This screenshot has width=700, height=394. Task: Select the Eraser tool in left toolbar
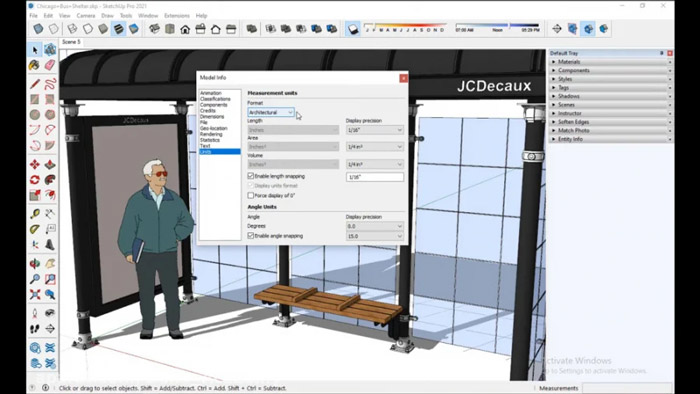tap(50, 65)
